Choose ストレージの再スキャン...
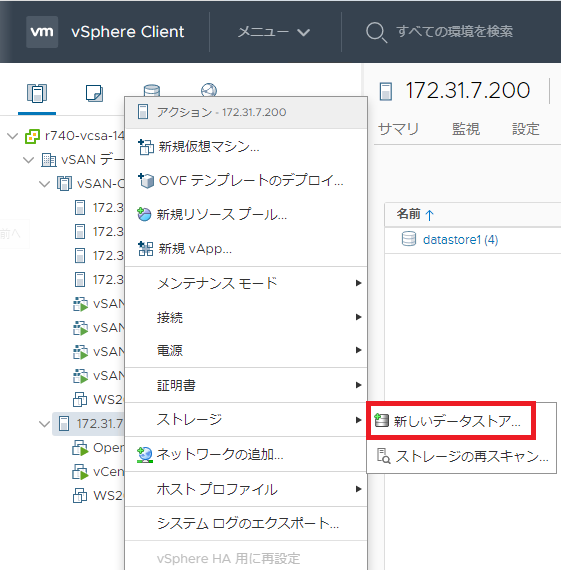This screenshot has width=561, height=570. 461,456
